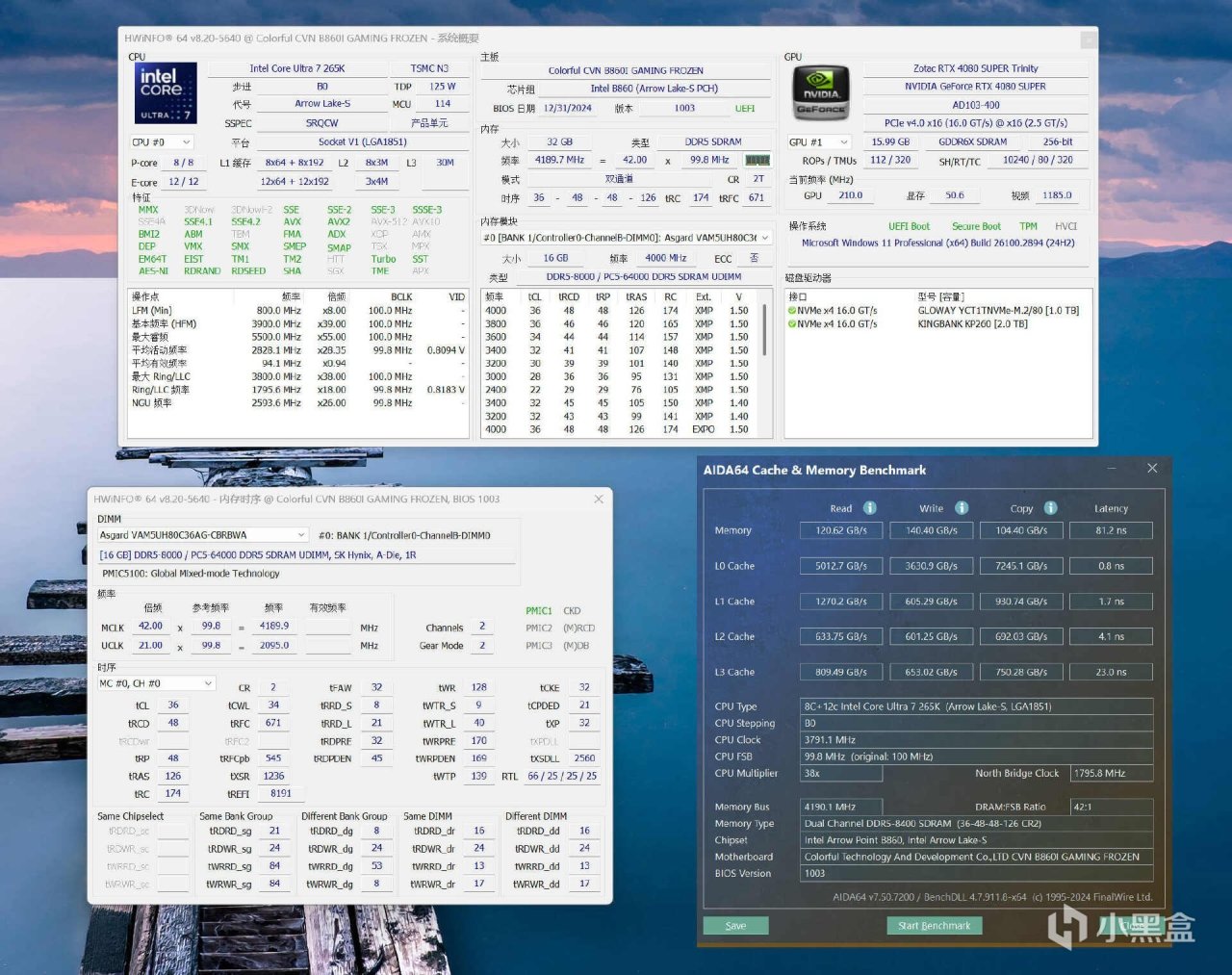Click the green status icon beside GLOWAY drive
Screen dimensions: 1232x975
pyautogui.click(x=792, y=311)
